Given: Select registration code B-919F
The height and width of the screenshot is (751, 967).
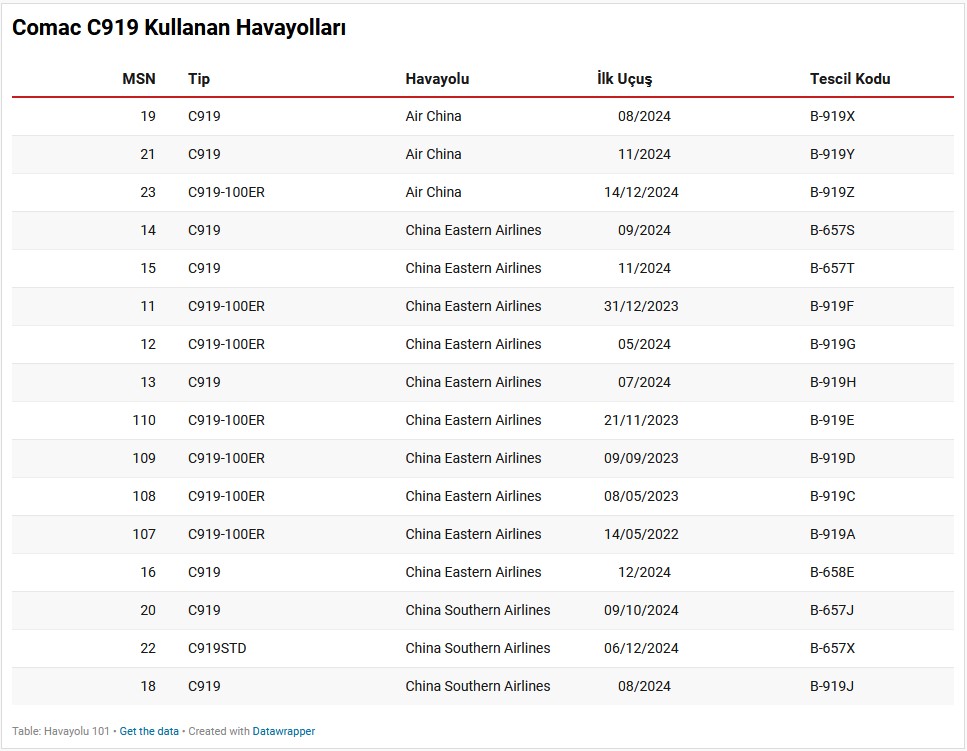Looking at the screenshot, I should 832,306.
